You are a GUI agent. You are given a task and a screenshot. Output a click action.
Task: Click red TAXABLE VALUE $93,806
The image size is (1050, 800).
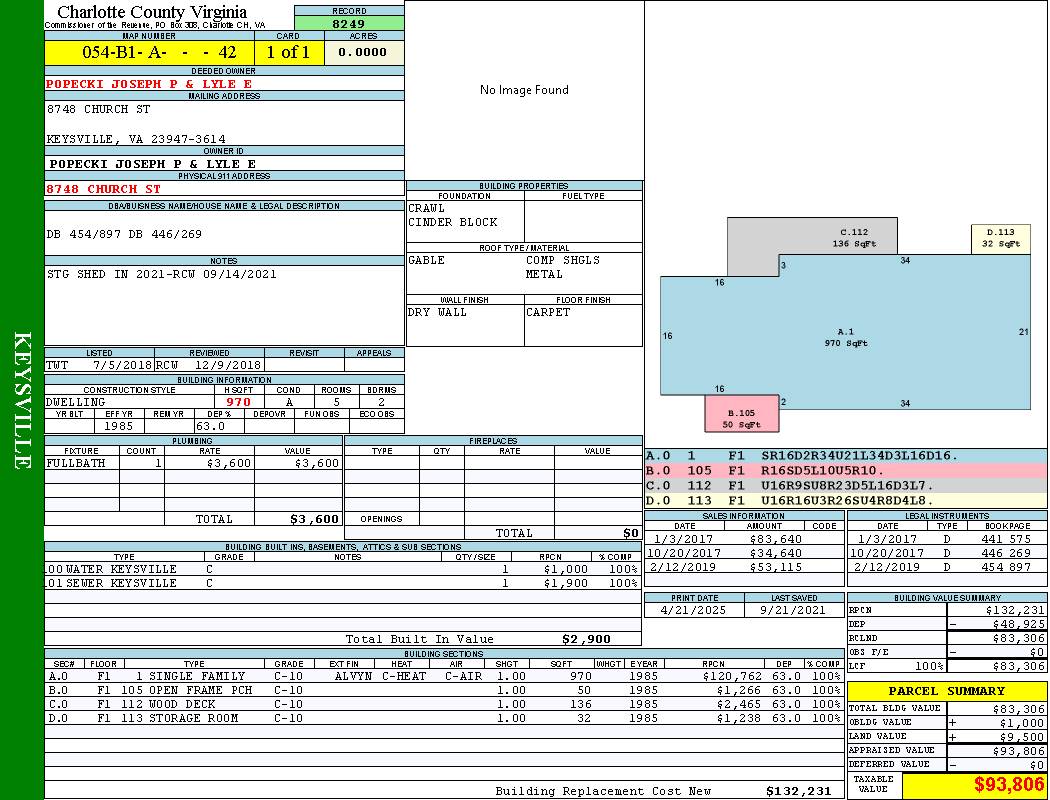(x=1009, y=784)
